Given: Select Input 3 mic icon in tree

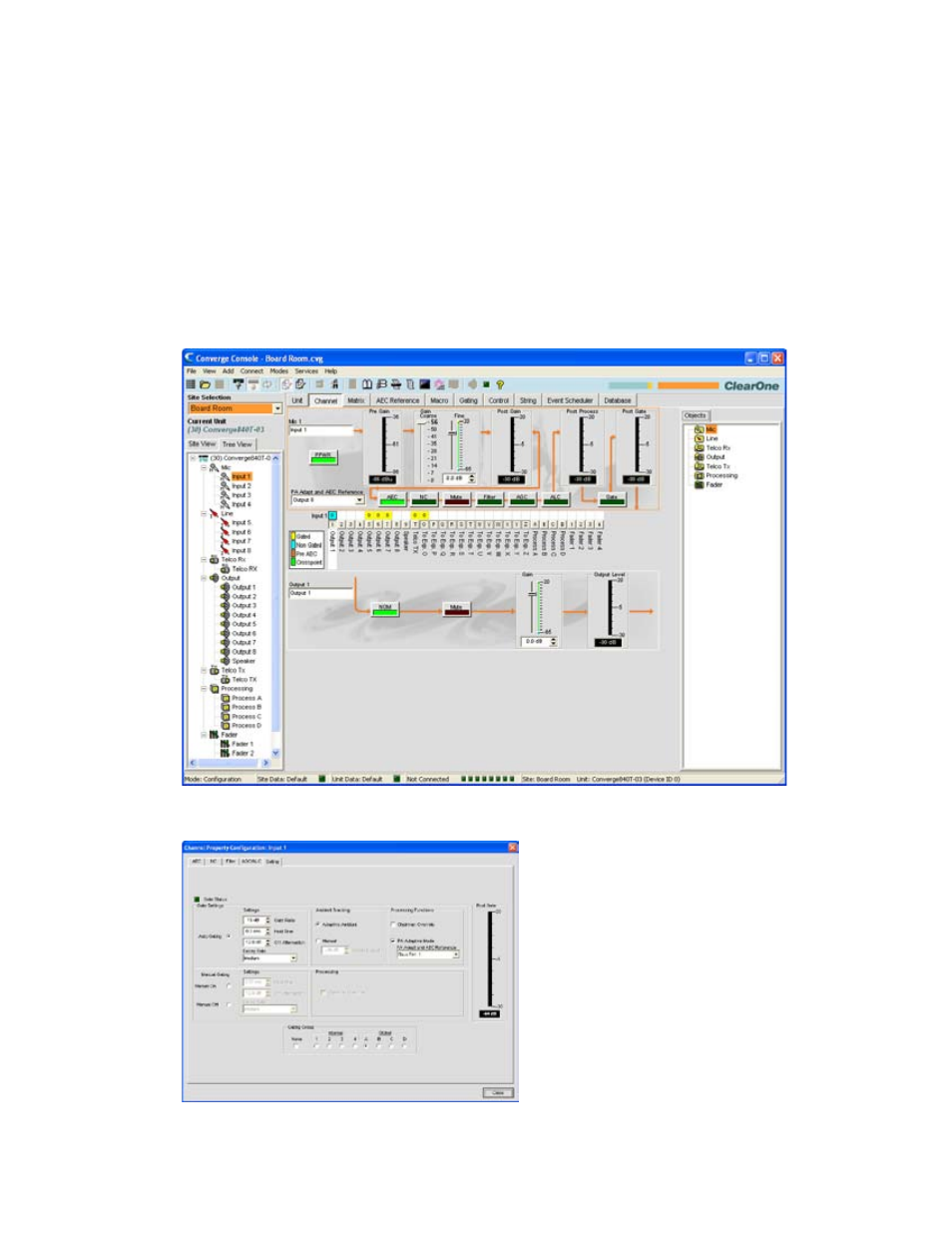Looking at the screenshot, I should [226, 495].
